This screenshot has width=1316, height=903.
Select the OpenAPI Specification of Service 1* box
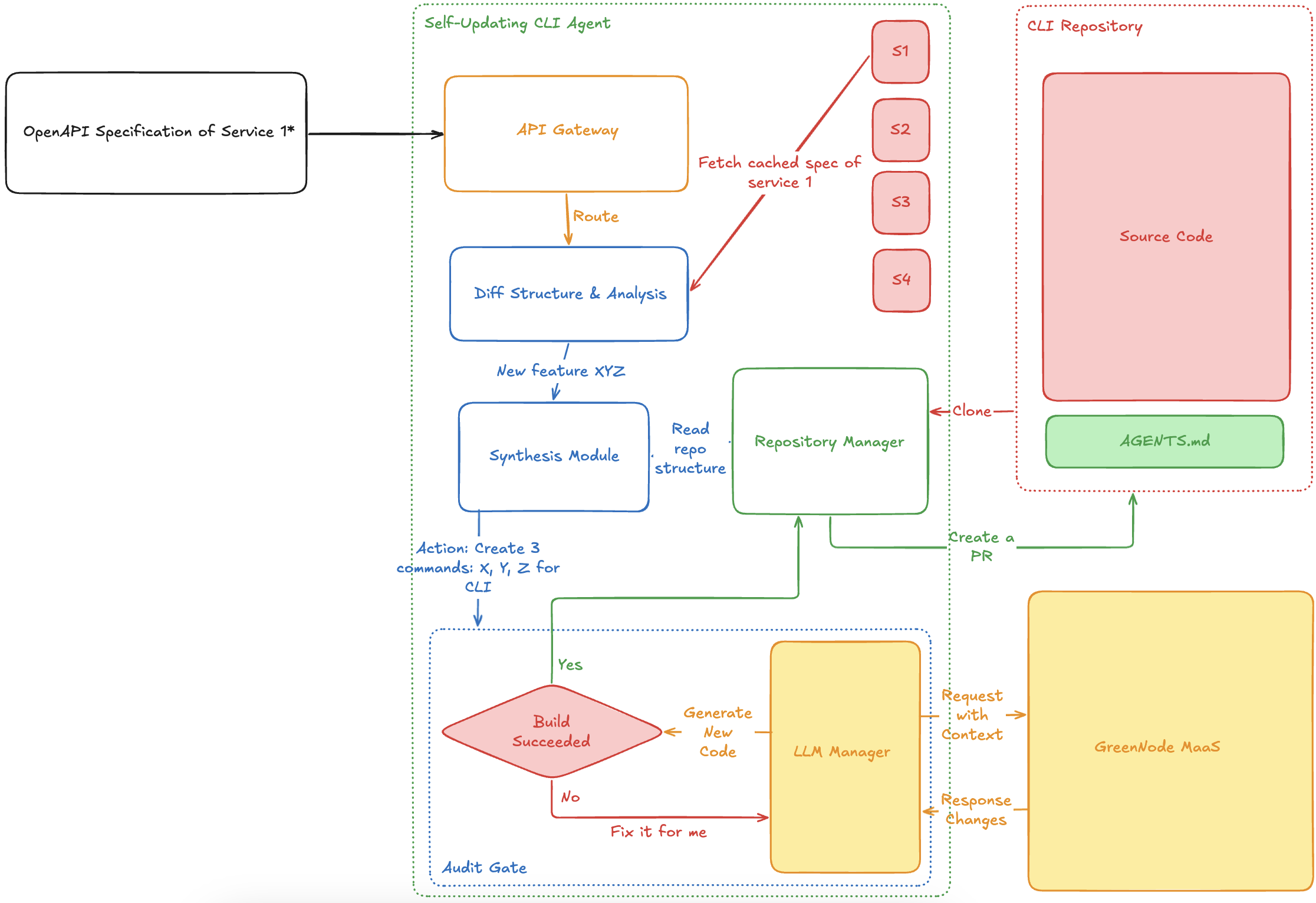156,133
